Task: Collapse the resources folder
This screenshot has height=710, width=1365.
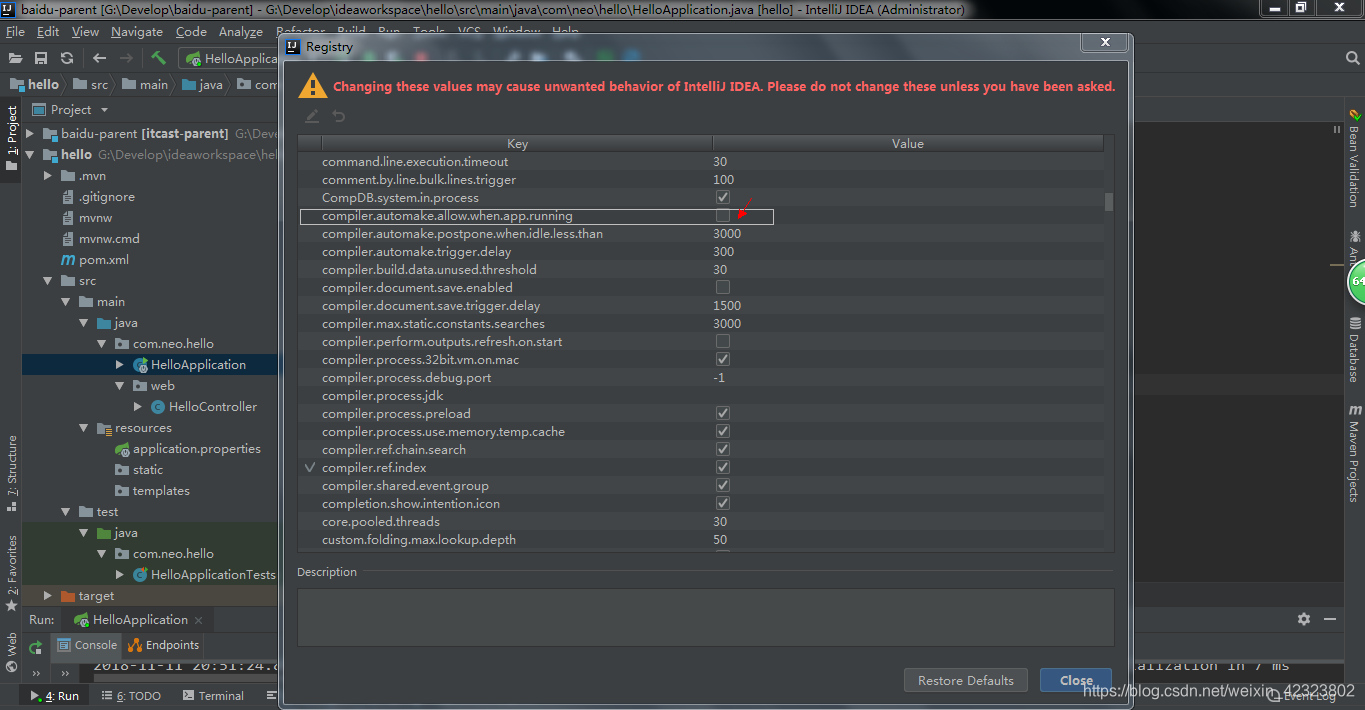Action: coord(84,428)
